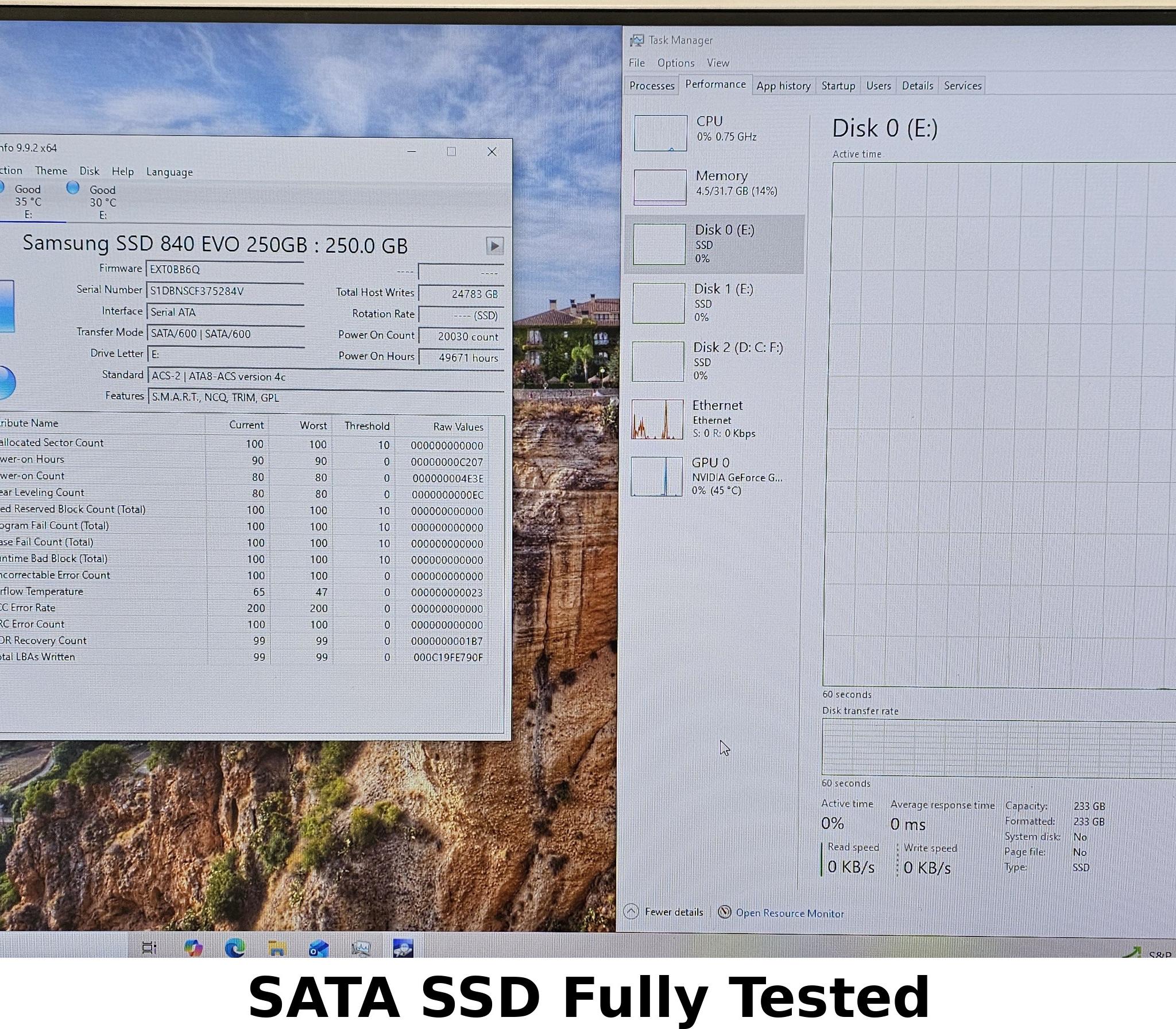Image resolution: width=1176 pixels, height=1029 pixels.
Task: Click Power On Hours 49671 value
Action: click(x=461, y=357)
